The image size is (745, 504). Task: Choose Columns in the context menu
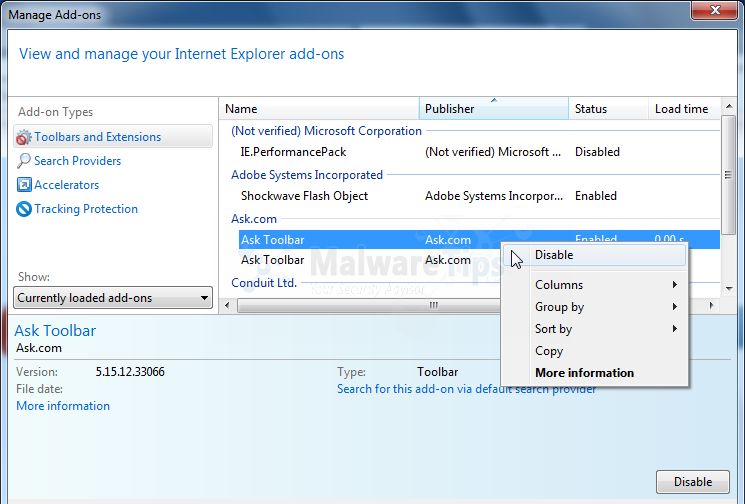594,285
